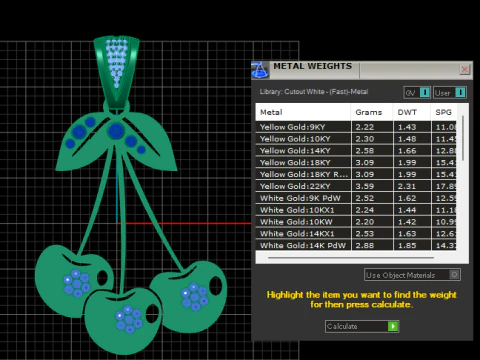Select the White Gold:14KX1 row
This screenshot has height=360, width=480.
point(356,234)
